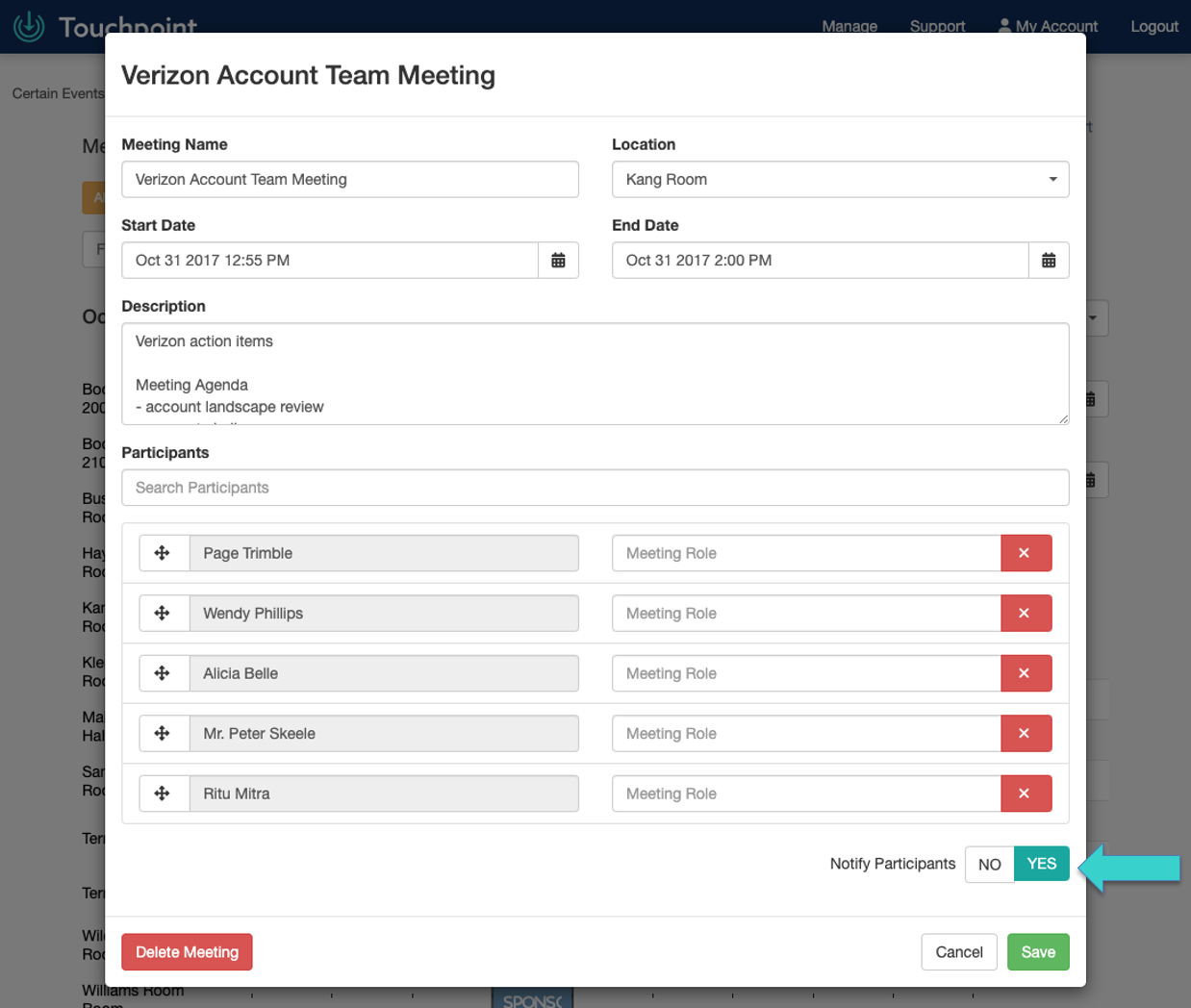1191x1008 pixels.
Task: Click the move handle for Page Trimble
Action: tap(163, 553)
